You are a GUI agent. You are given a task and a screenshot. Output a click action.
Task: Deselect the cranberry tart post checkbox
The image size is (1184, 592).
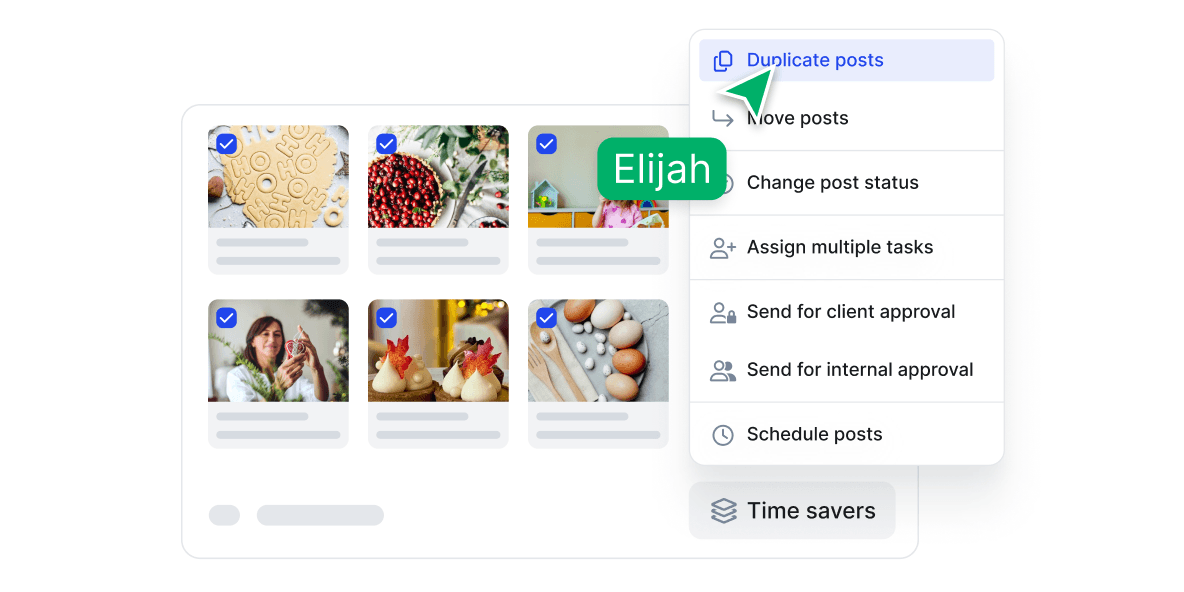[387, 144]
